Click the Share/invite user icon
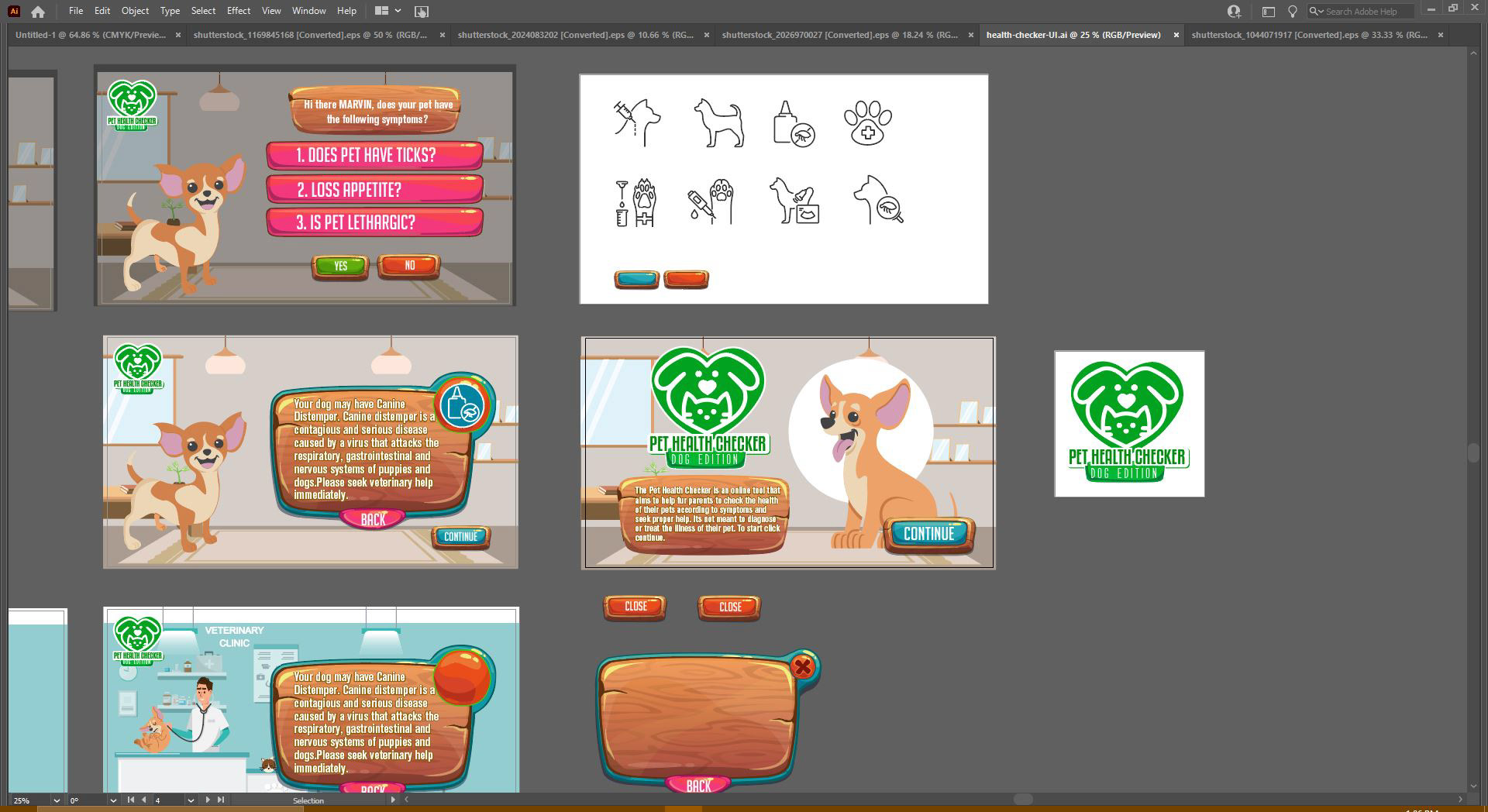 [x=1234, y=11]
